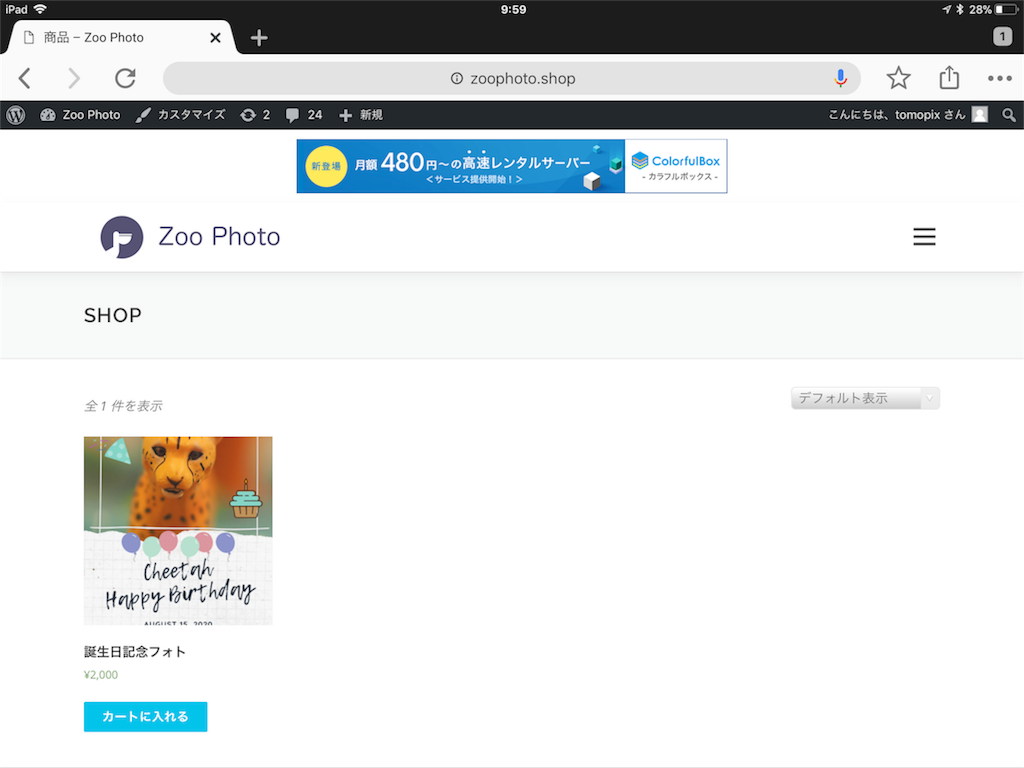Tap the site info icon beside URL

point(456,78)
